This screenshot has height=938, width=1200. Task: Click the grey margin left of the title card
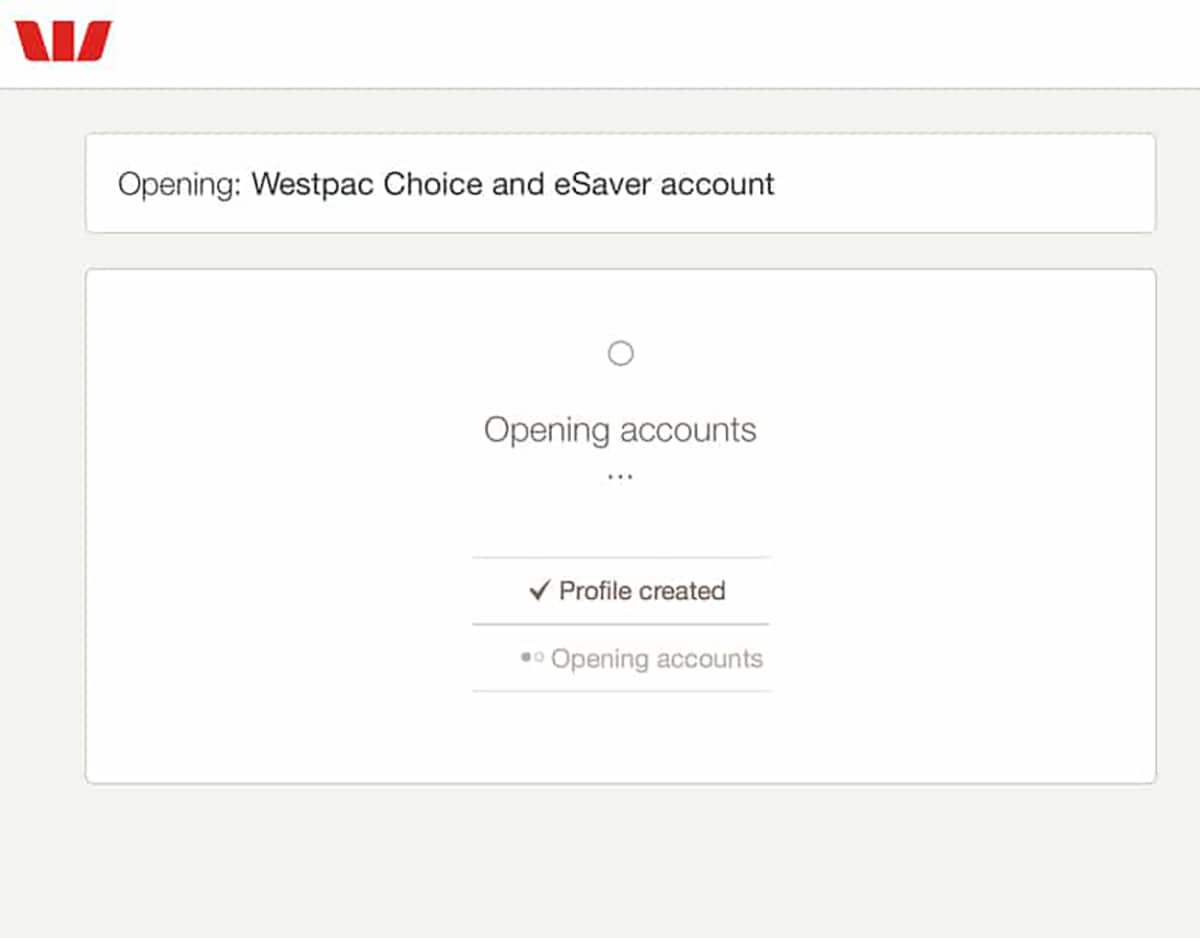(42, 184)
